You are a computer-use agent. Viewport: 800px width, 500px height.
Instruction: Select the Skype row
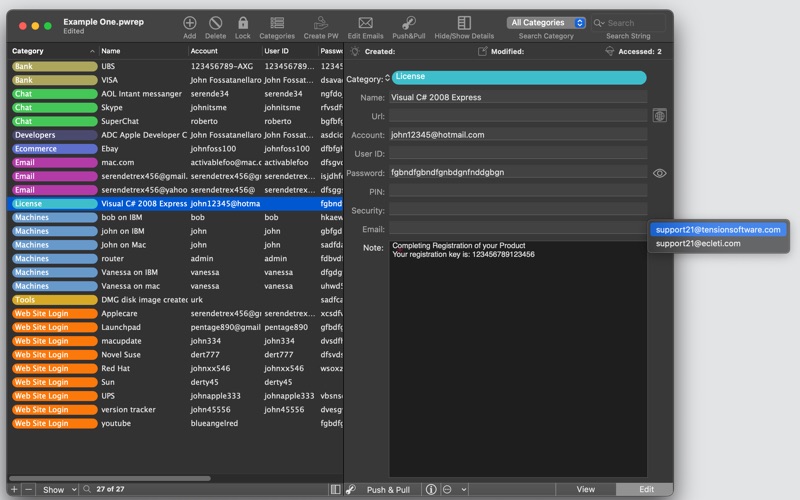tap(175, 108)
